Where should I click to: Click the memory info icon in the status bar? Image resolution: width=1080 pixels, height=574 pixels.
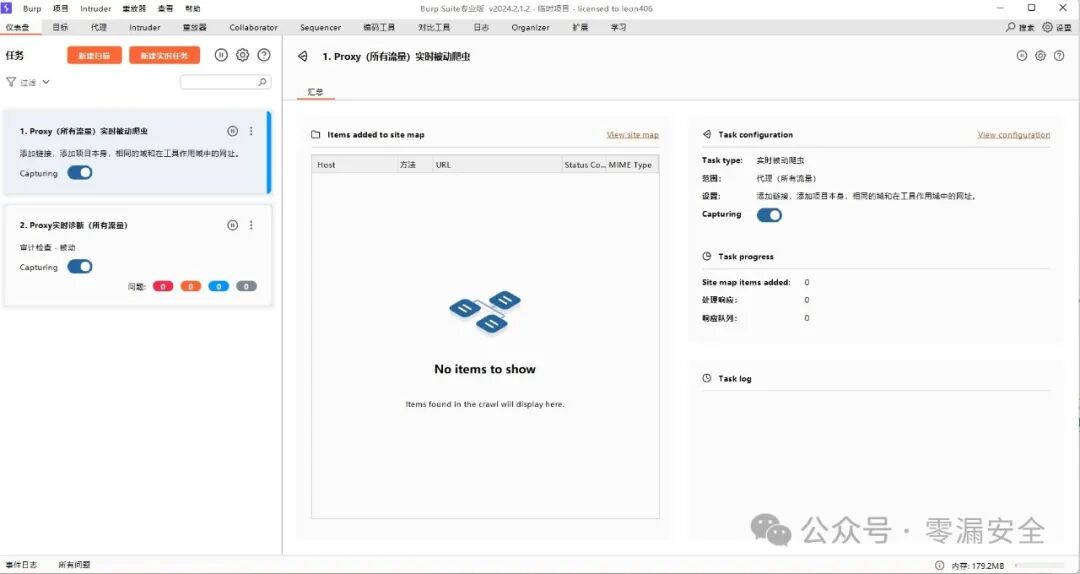939,565
